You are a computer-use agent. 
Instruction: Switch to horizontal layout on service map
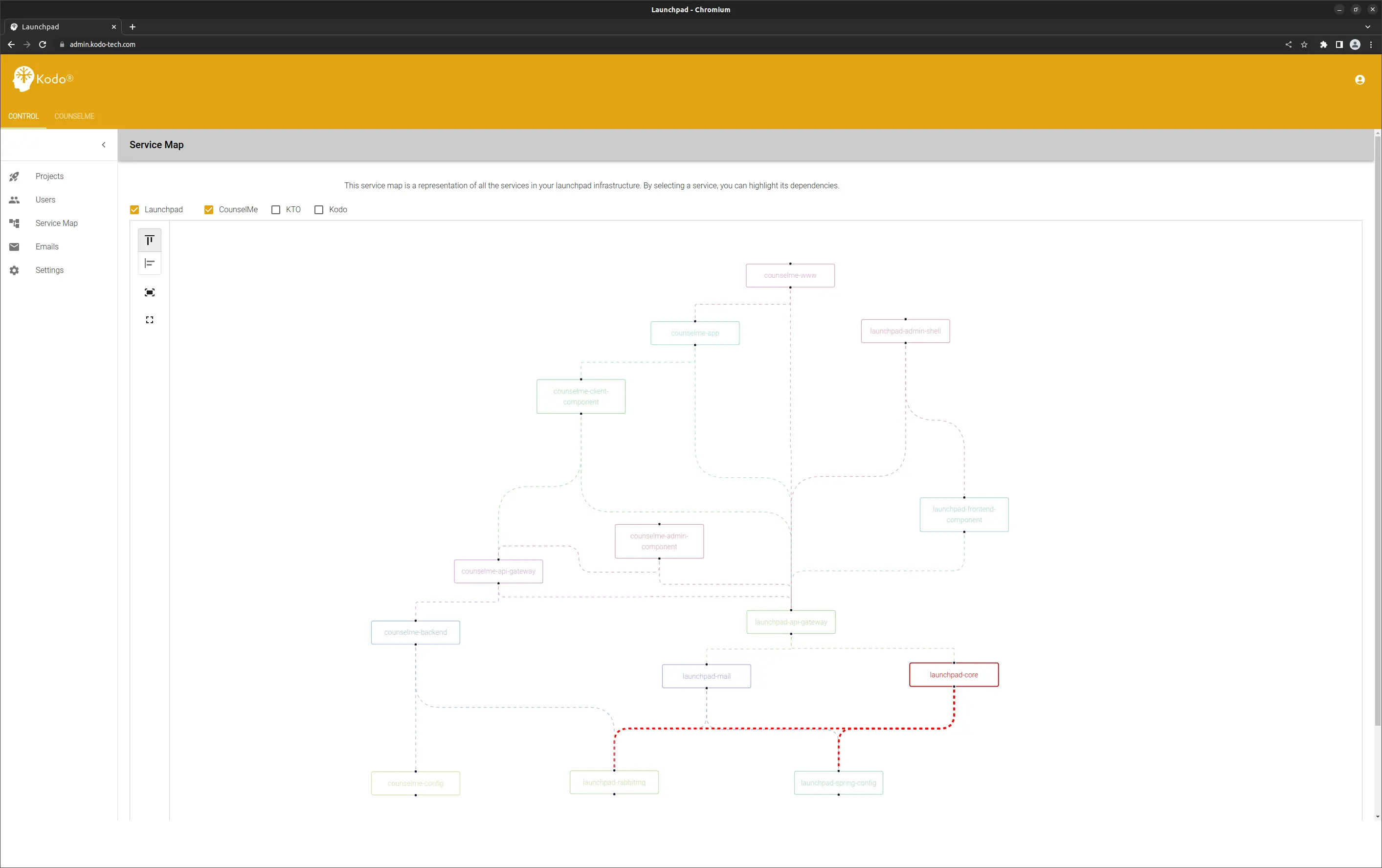click(x=149, y=263)
